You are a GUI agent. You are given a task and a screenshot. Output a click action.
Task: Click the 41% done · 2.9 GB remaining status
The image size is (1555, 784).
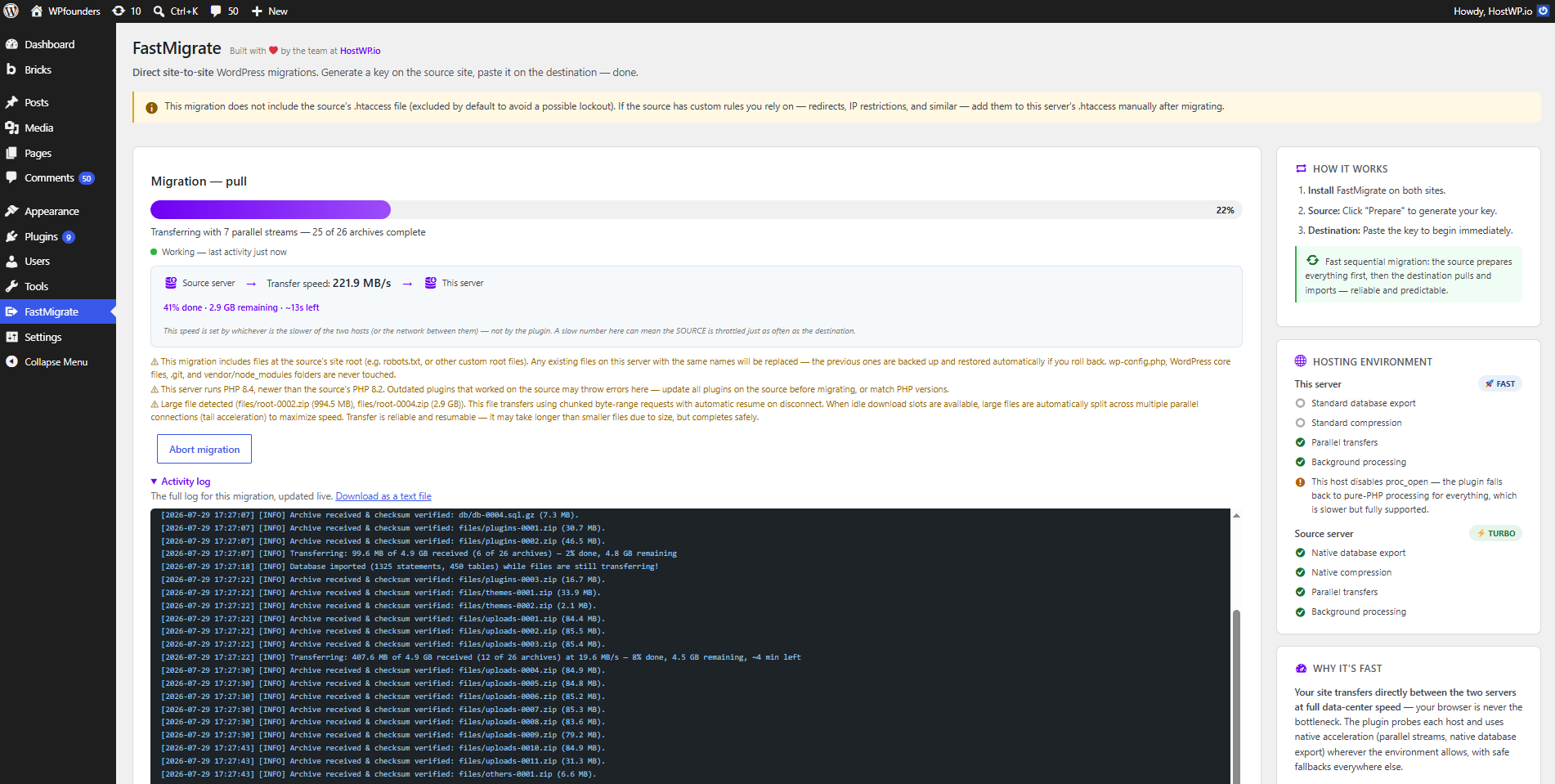tap(241, 307)
